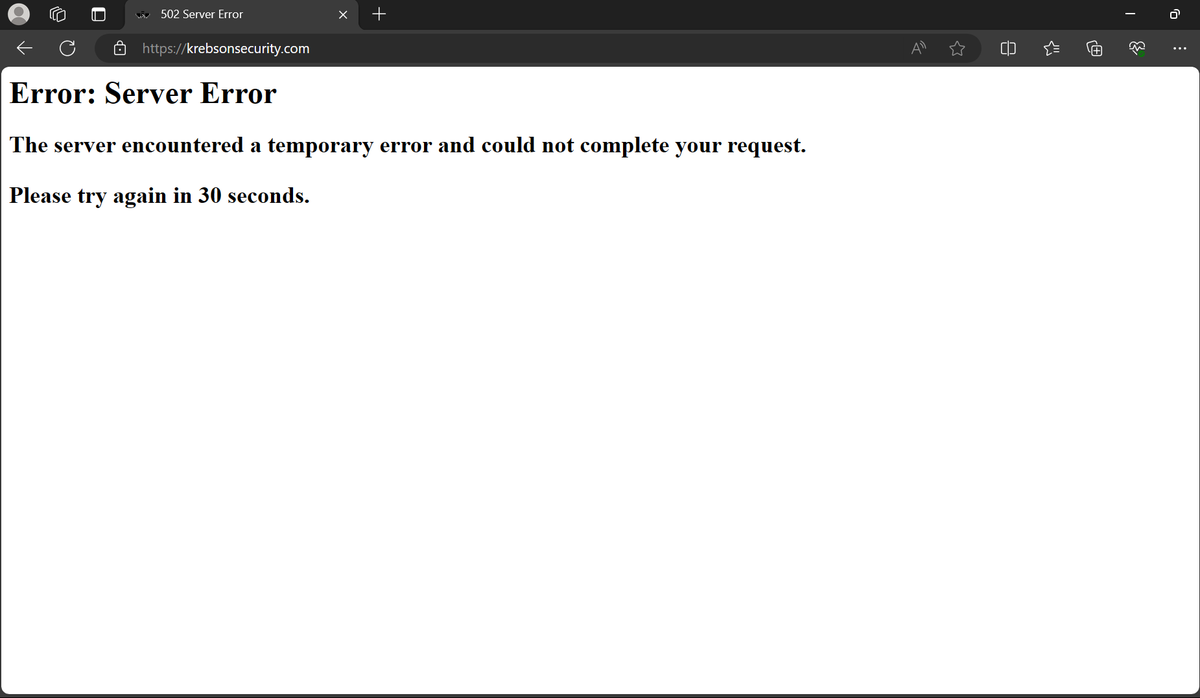
Task: Open the Collections icon
Action: coord(1094,47)
